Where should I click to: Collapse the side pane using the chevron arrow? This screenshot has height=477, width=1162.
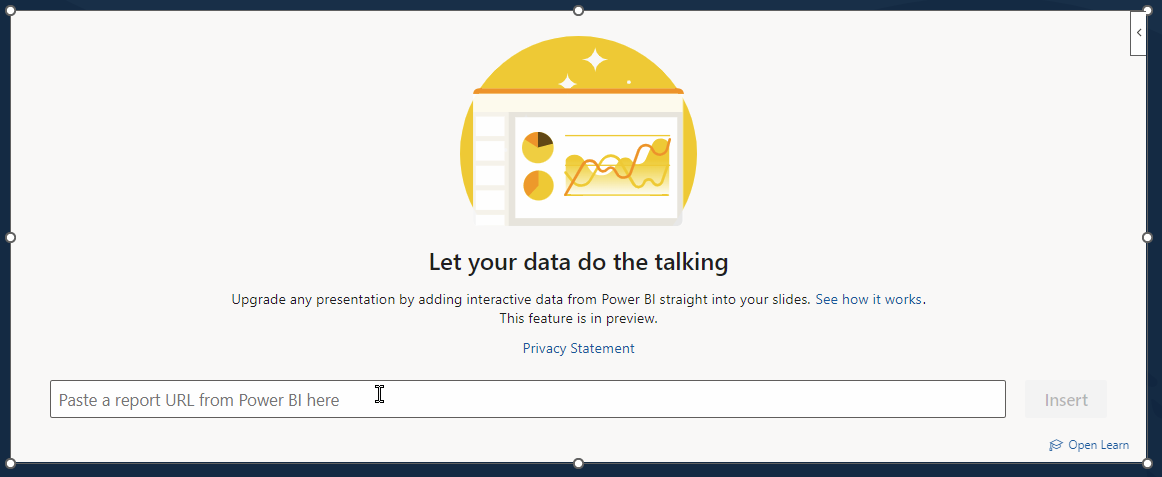1138,33
